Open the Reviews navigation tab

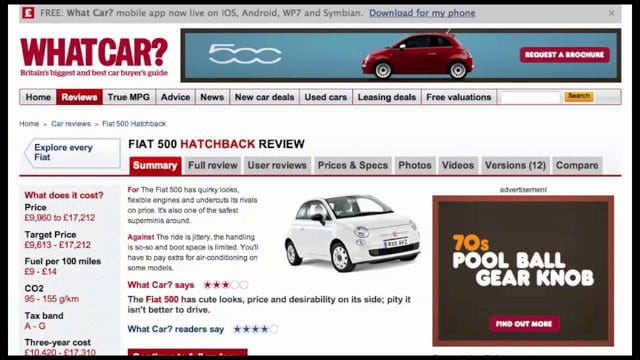tap(79, 97)
